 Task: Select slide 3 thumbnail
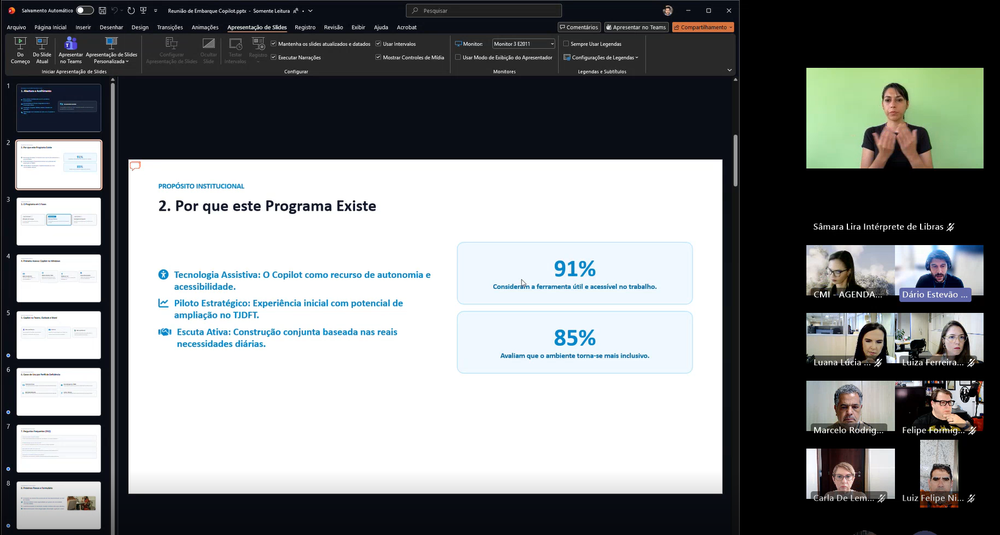click(59, 221)
